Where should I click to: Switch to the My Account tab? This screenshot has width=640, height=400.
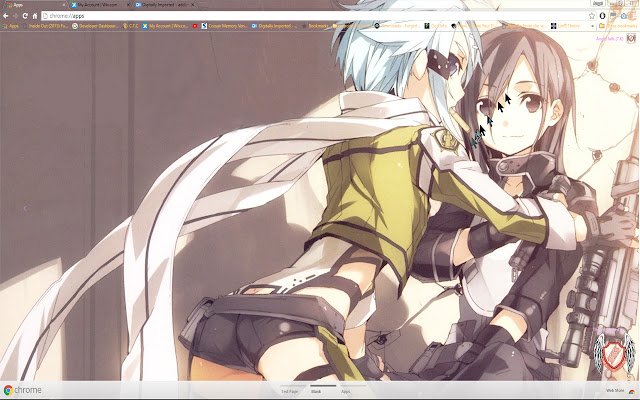point(98,5)
